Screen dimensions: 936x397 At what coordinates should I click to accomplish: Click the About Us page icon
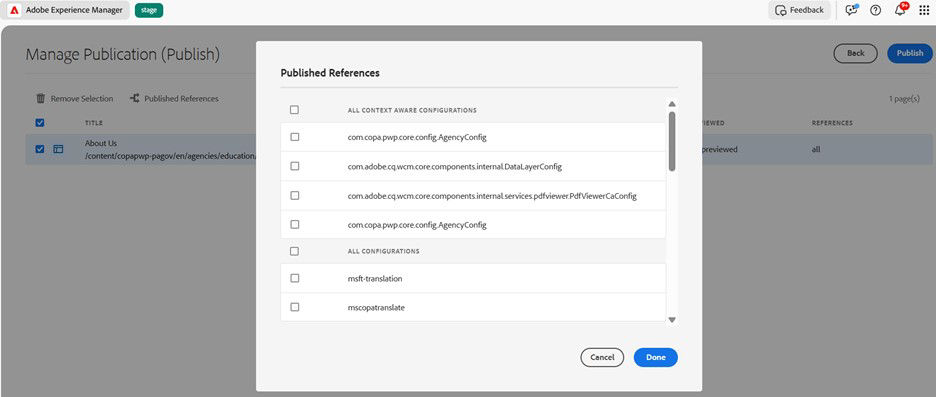pos(58,149)
